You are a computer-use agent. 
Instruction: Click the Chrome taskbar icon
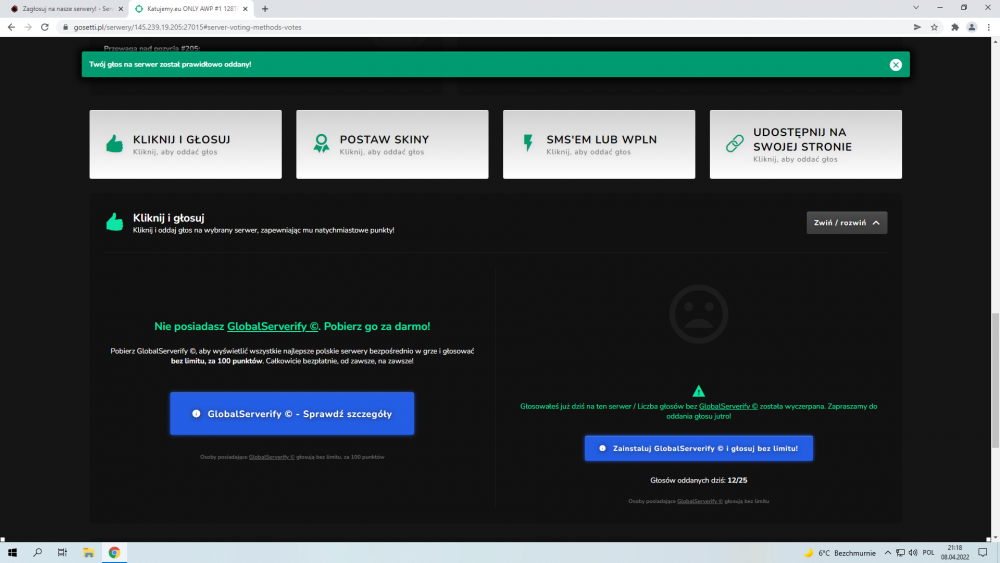pyautogui.click(x=114, y=553)
